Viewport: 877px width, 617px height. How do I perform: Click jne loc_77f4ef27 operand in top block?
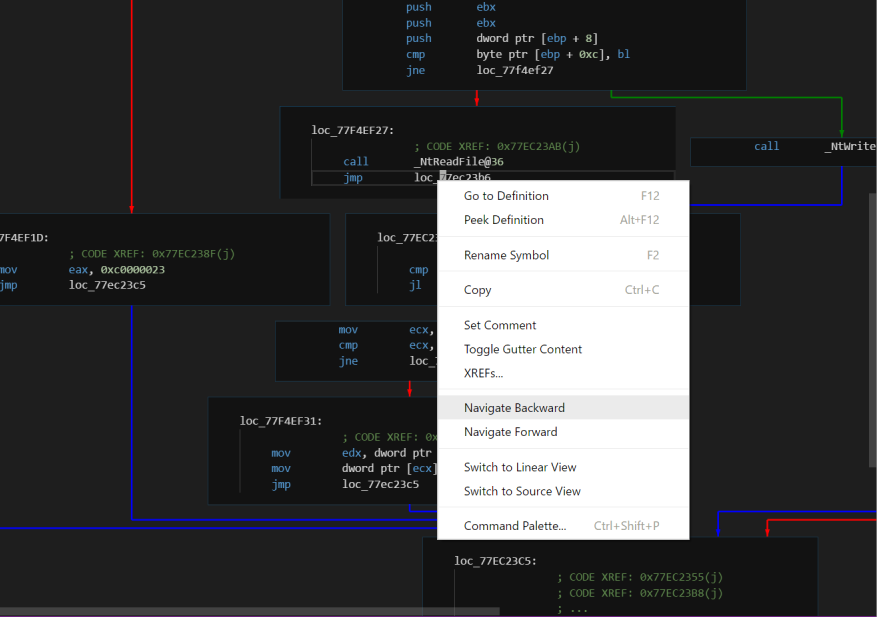(x=515, y=70)
